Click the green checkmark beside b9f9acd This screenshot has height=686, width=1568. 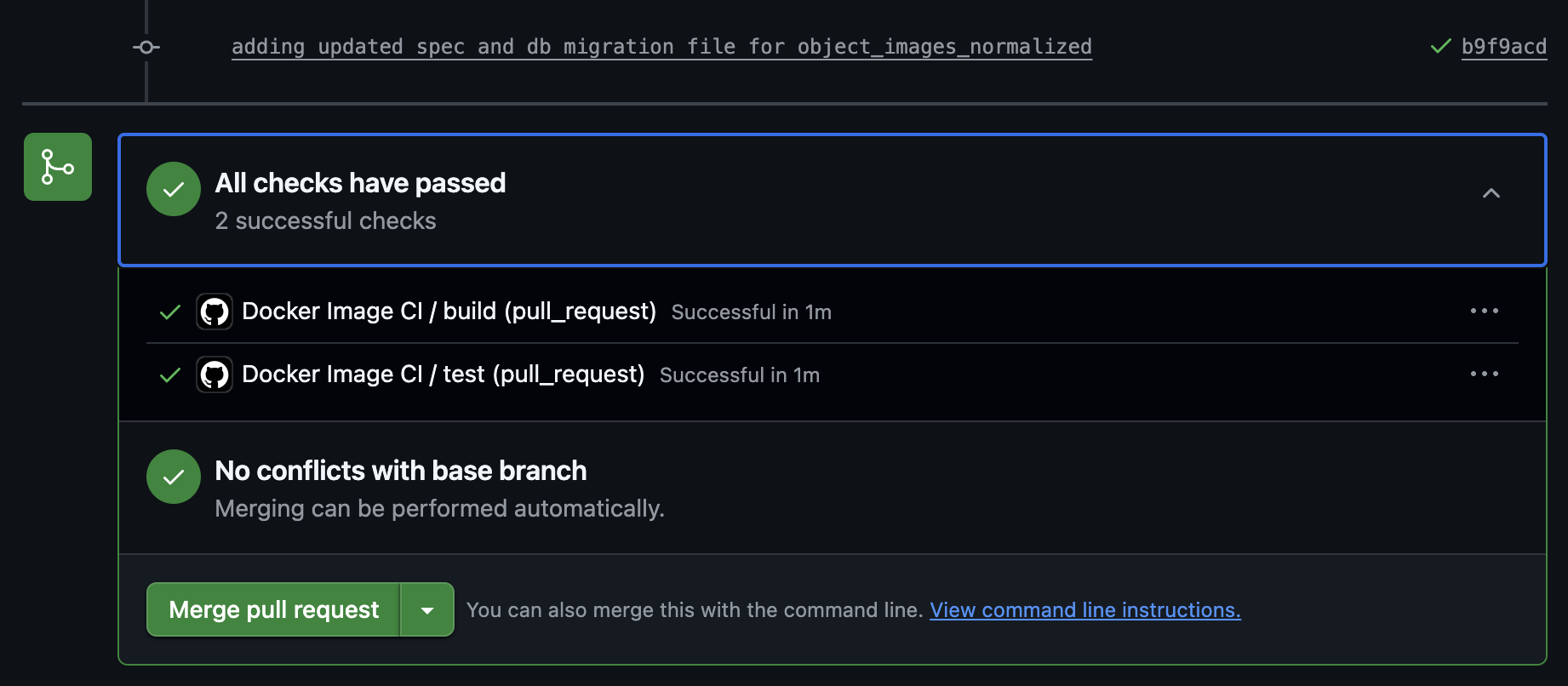pyautogui.click(x=1441, y=46)
